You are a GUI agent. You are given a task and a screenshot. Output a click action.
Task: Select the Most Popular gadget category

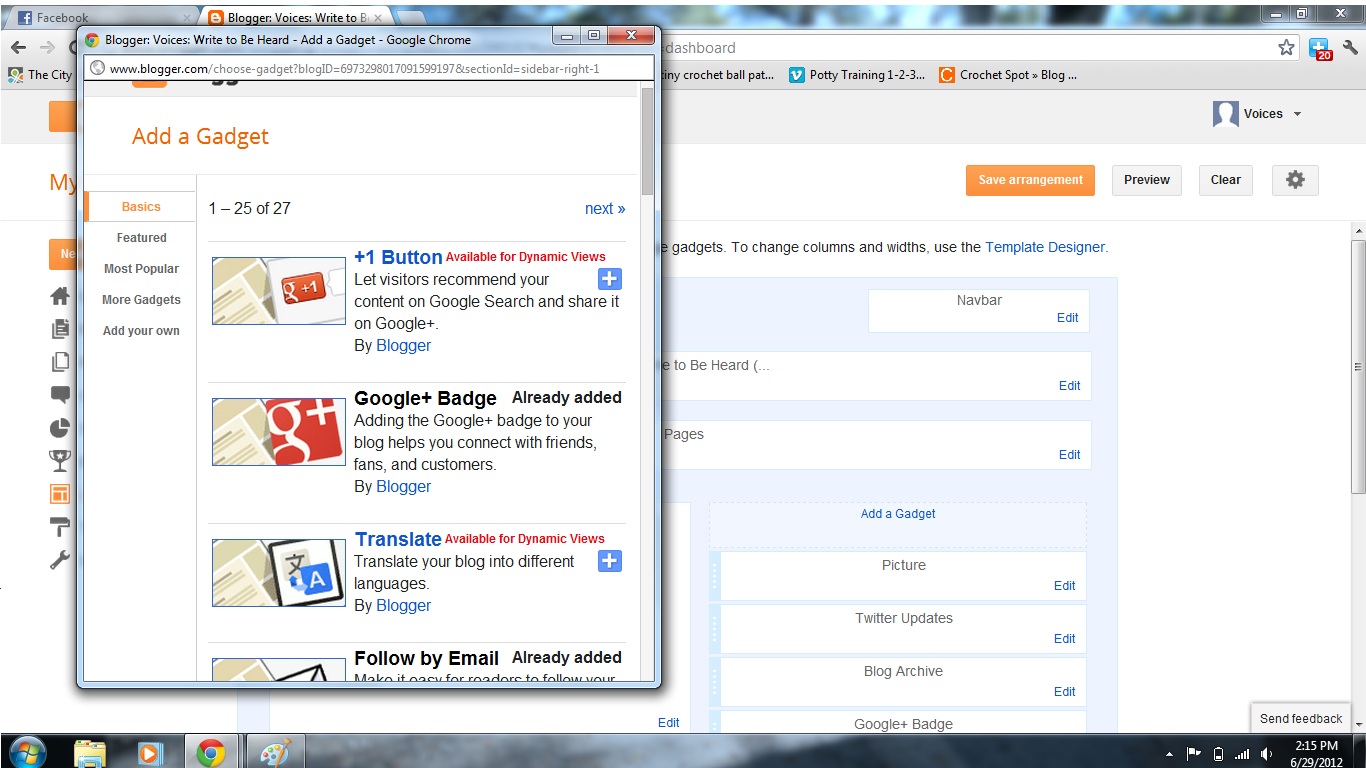point(141,269)
